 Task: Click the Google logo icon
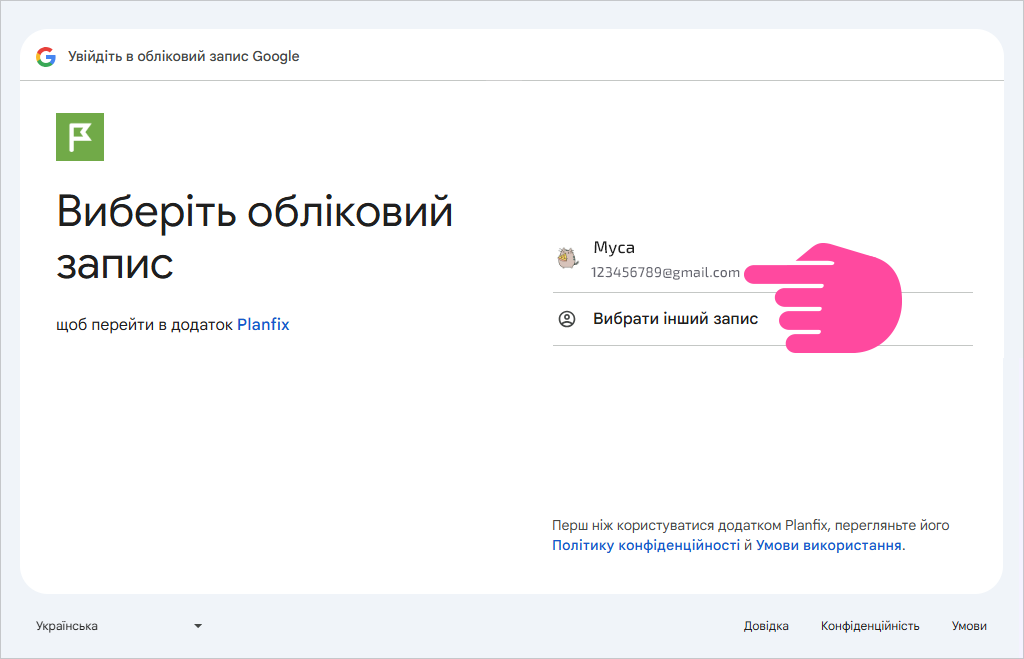[46, 57]
